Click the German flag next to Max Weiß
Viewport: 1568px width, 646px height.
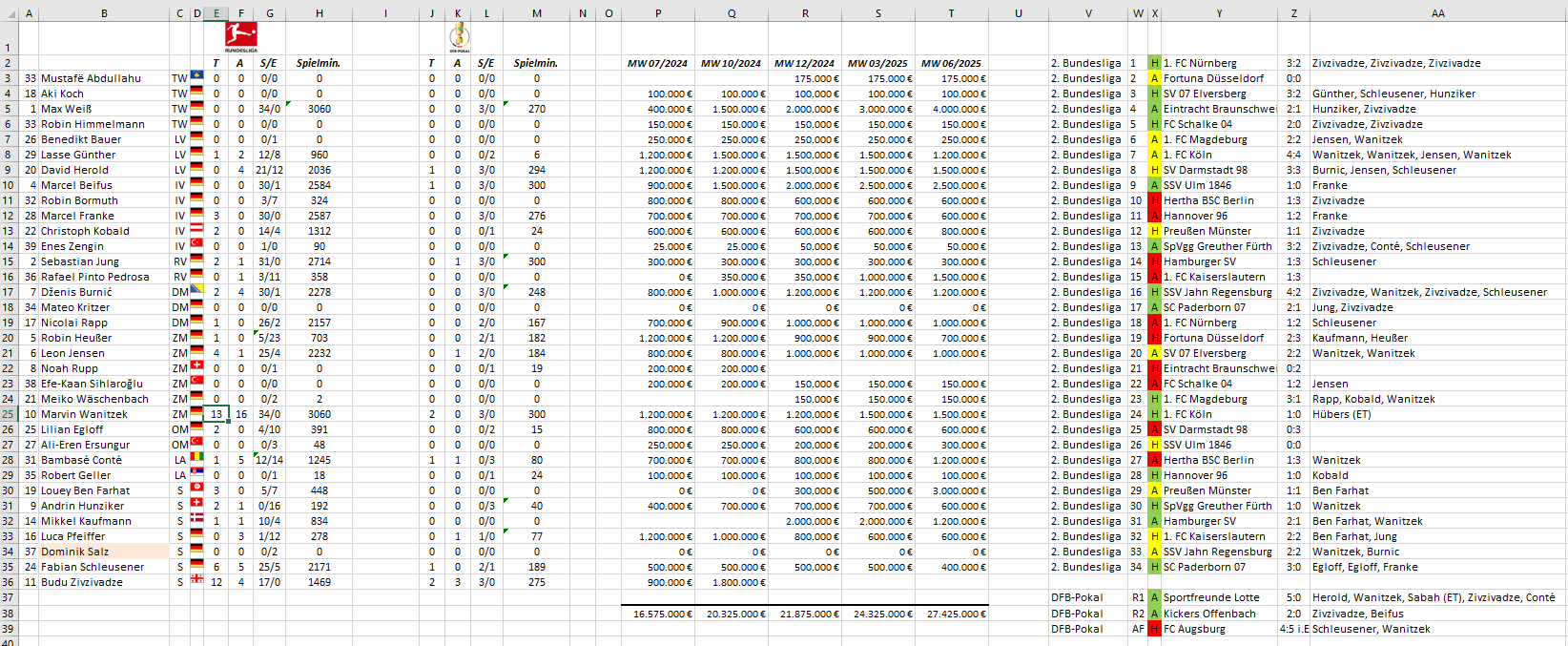196,107
